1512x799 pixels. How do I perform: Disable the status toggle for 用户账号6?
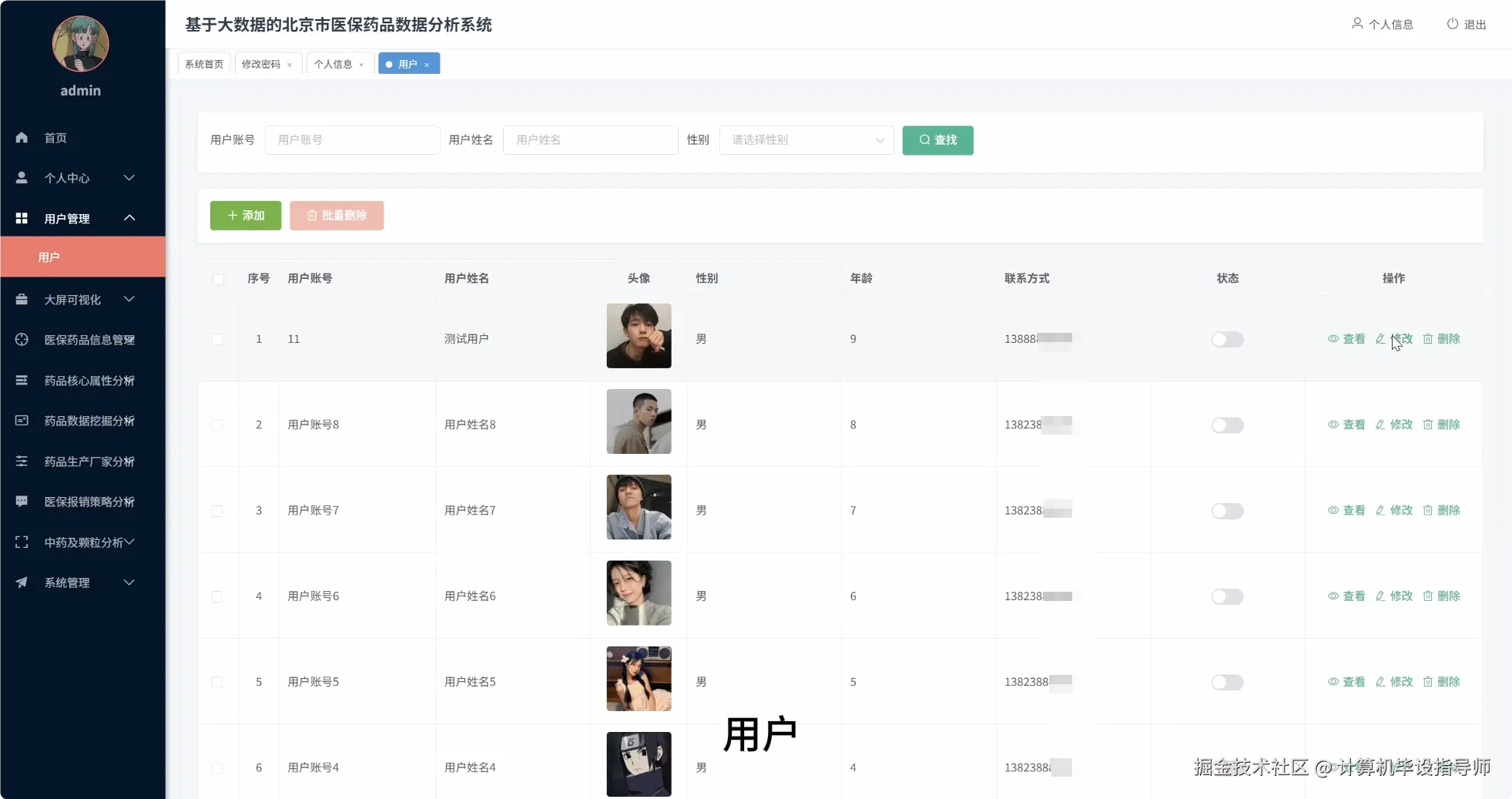(x=1226, y=596)
